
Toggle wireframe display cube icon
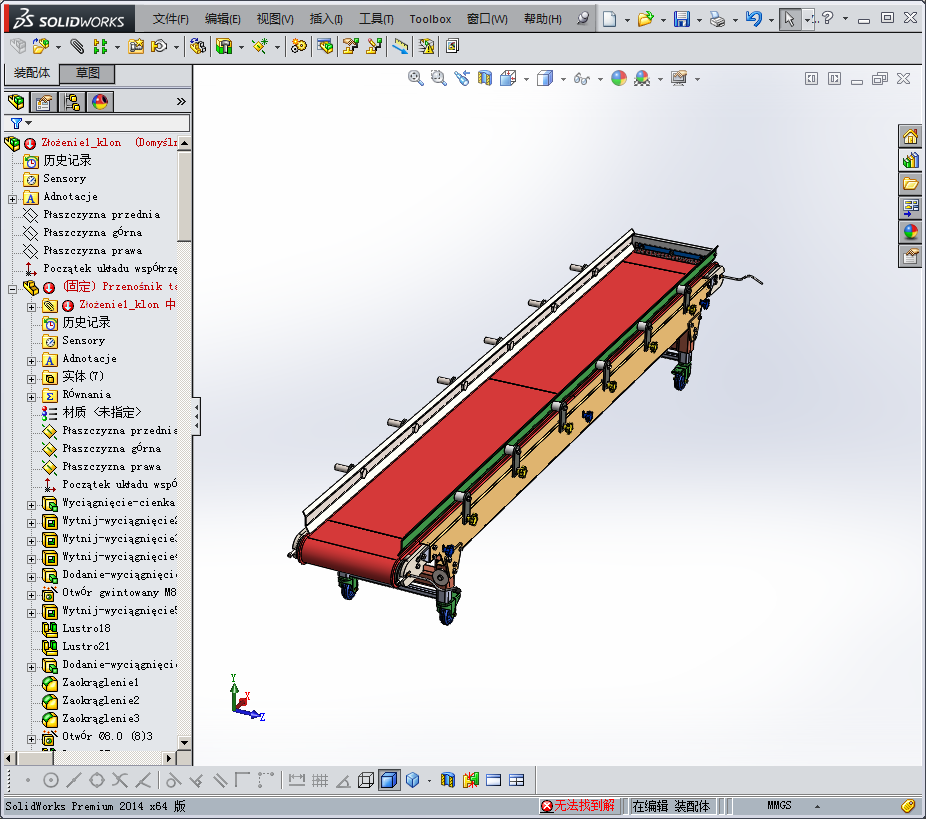point(366,781)
